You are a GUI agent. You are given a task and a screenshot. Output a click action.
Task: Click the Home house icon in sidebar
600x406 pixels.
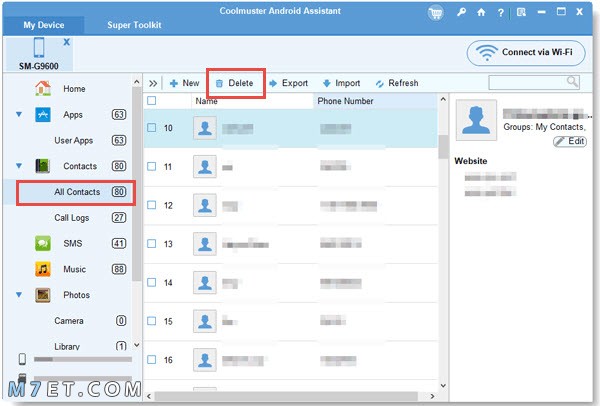[x=43, y=88]
